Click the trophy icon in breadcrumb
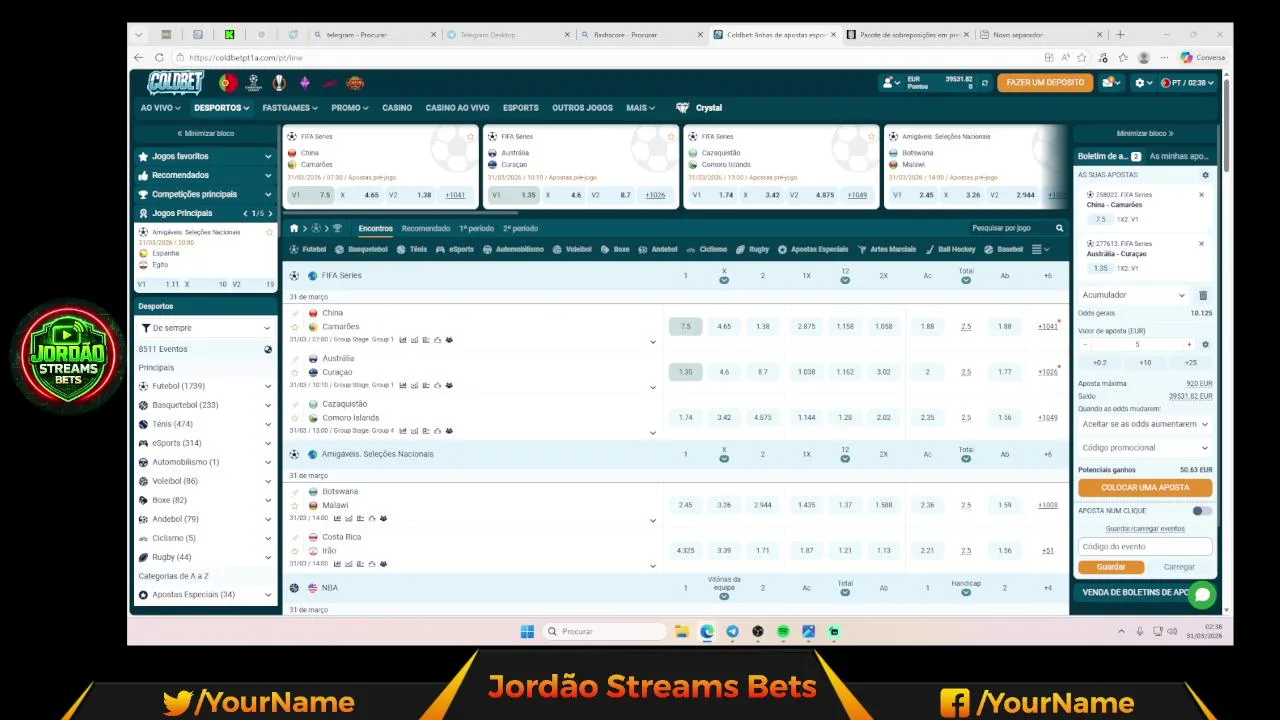Screen dimensions: 1280x720 (x=335, y=228)
